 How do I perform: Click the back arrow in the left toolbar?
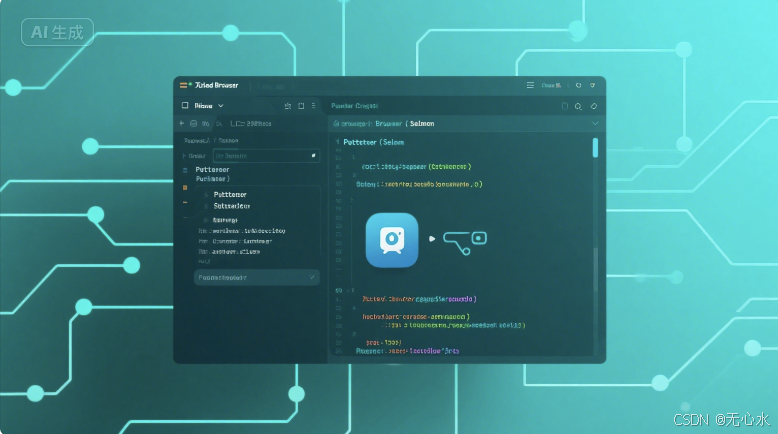182,123
